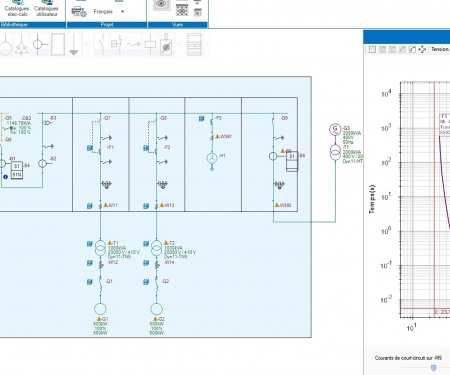The width and height of the screenshot is (450, 375).
Task: Click the Vues ribbon group label
Action: click(177, 25)
